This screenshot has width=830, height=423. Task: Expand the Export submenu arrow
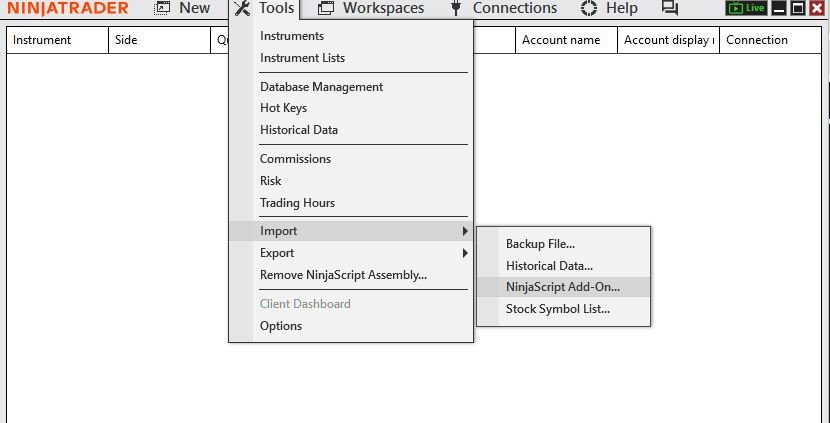(x=465, y=253)
